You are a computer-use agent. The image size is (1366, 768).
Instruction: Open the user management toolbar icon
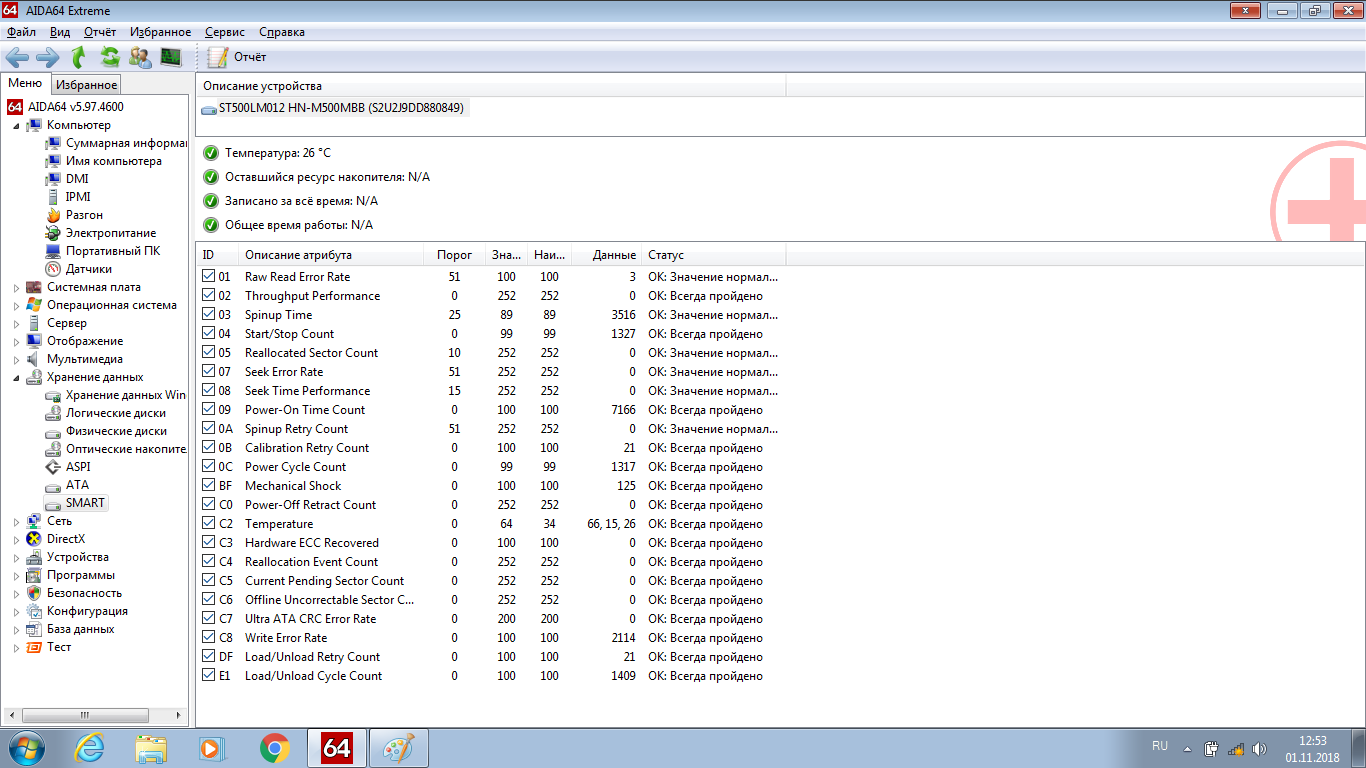[x=141, y=57]
